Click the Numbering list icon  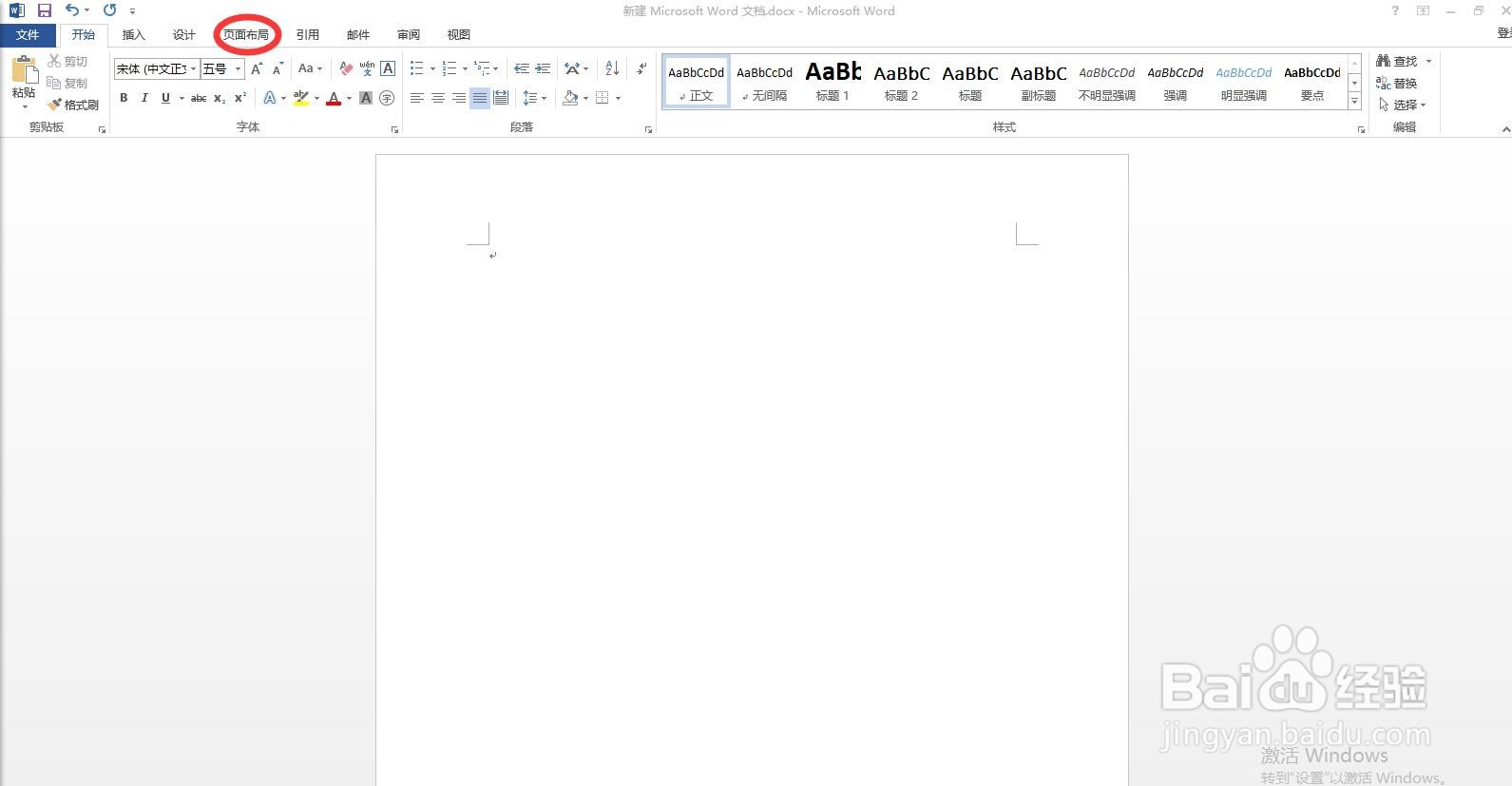tap(449, 68)
